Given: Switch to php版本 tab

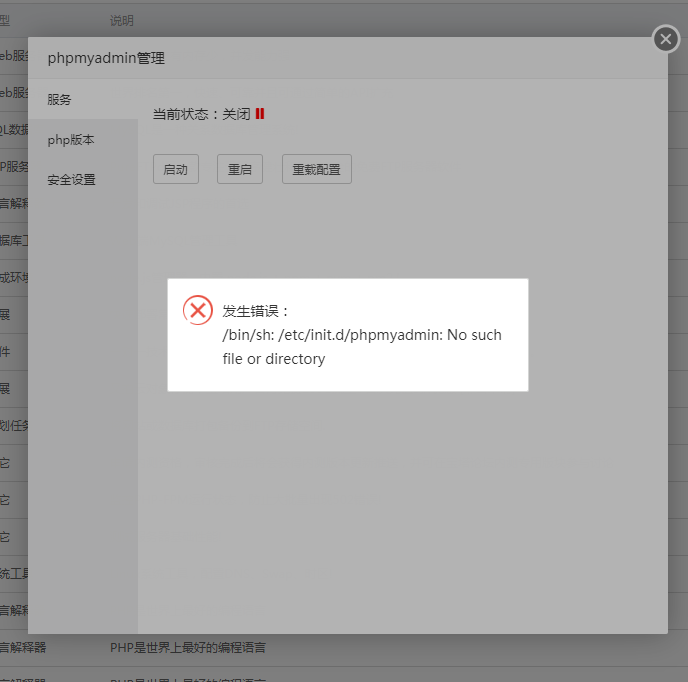Looking at the screenshot, I should point(83,140).
